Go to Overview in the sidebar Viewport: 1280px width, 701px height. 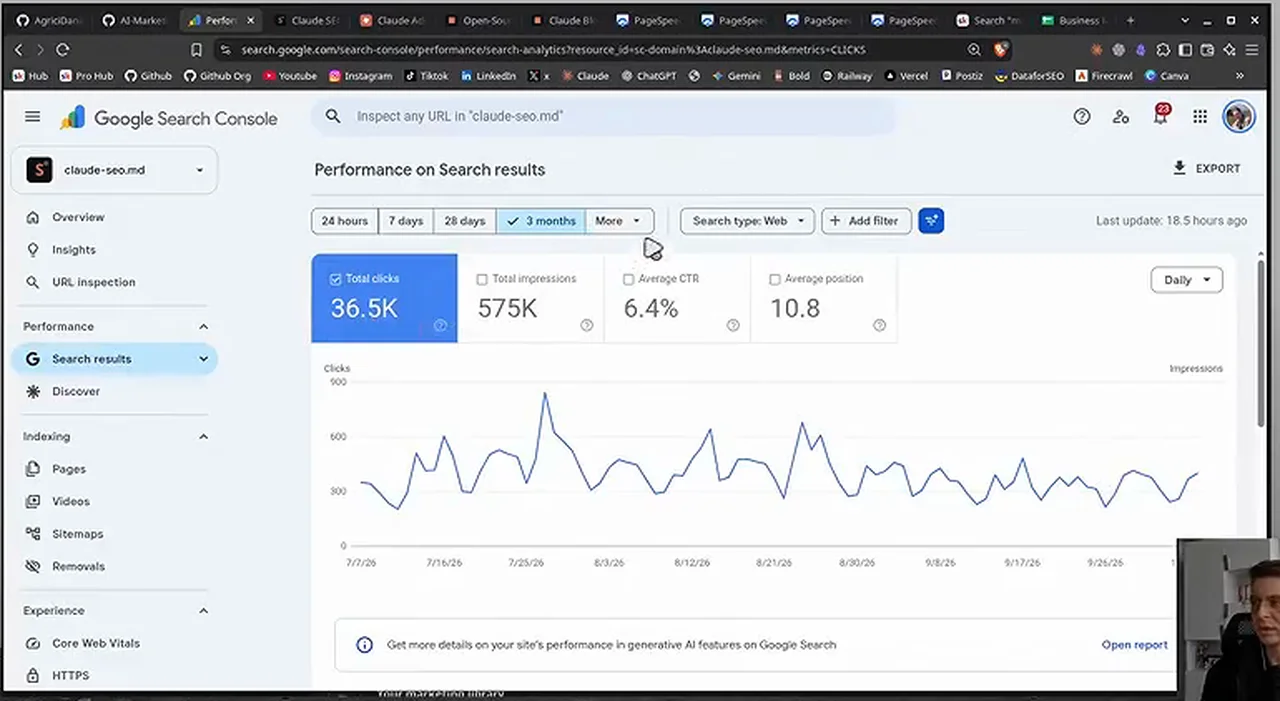78,217
